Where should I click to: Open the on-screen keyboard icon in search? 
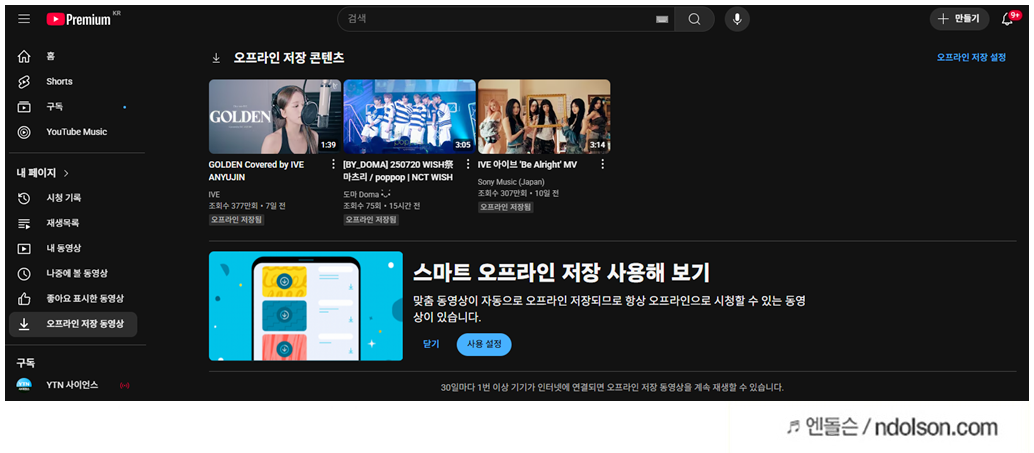pyautogui.click(x=662, y=20)
